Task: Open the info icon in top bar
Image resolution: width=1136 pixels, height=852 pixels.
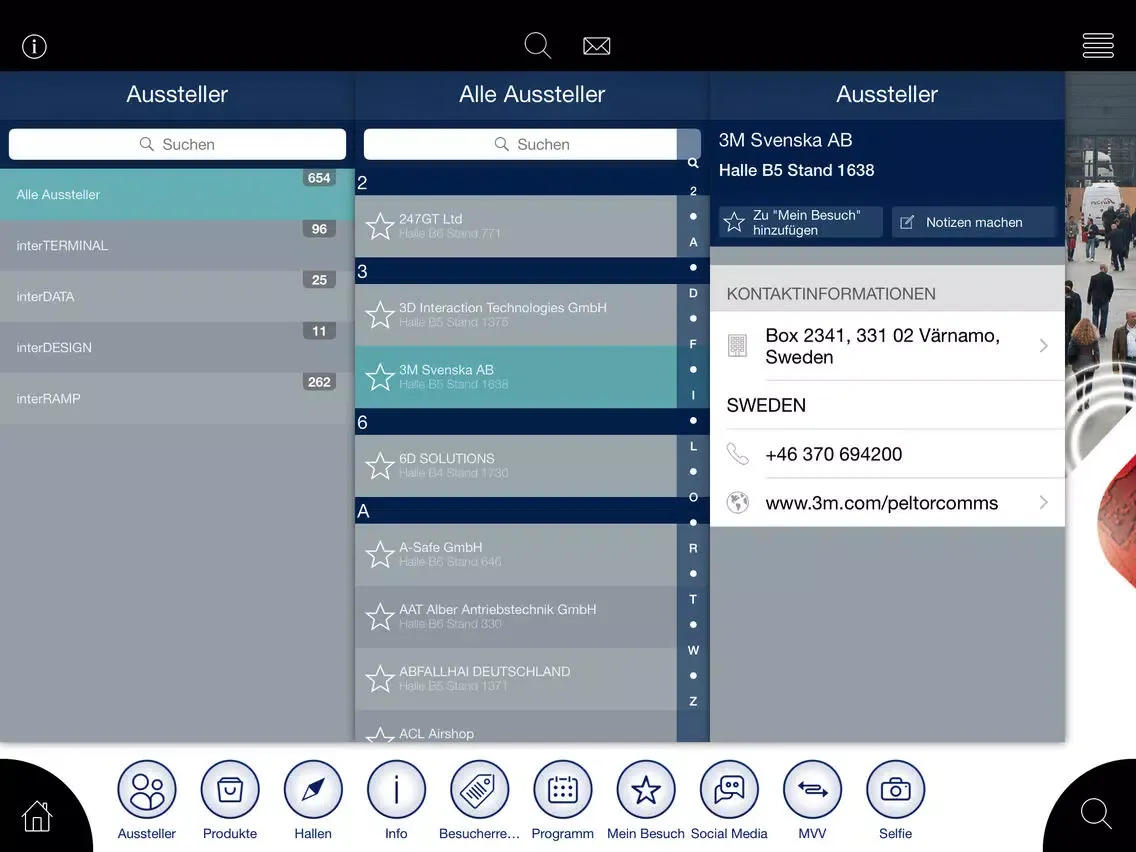Action: coord(34,46)
